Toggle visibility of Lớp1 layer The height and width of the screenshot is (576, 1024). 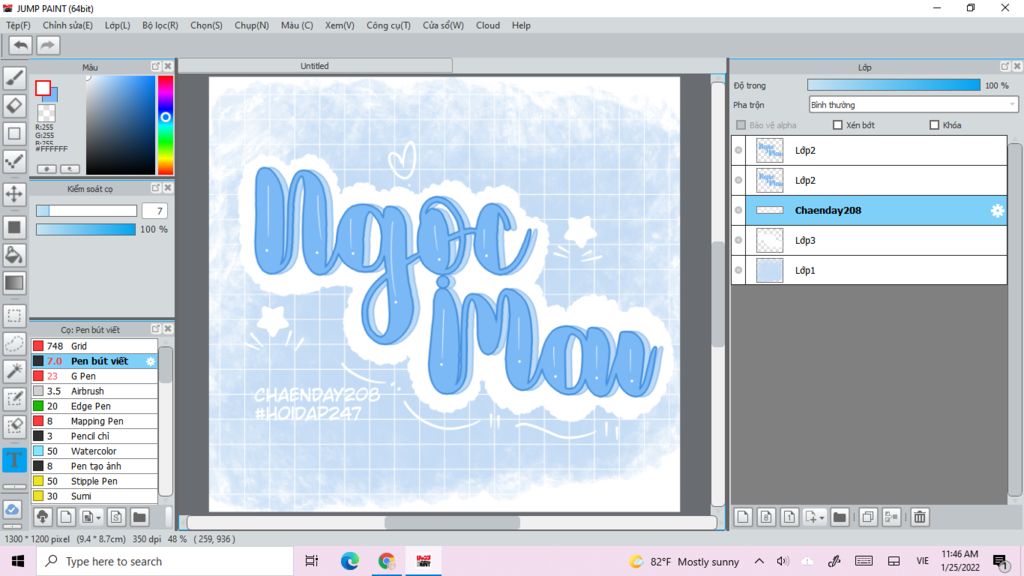pyautogui.click(x=739, y=270)
